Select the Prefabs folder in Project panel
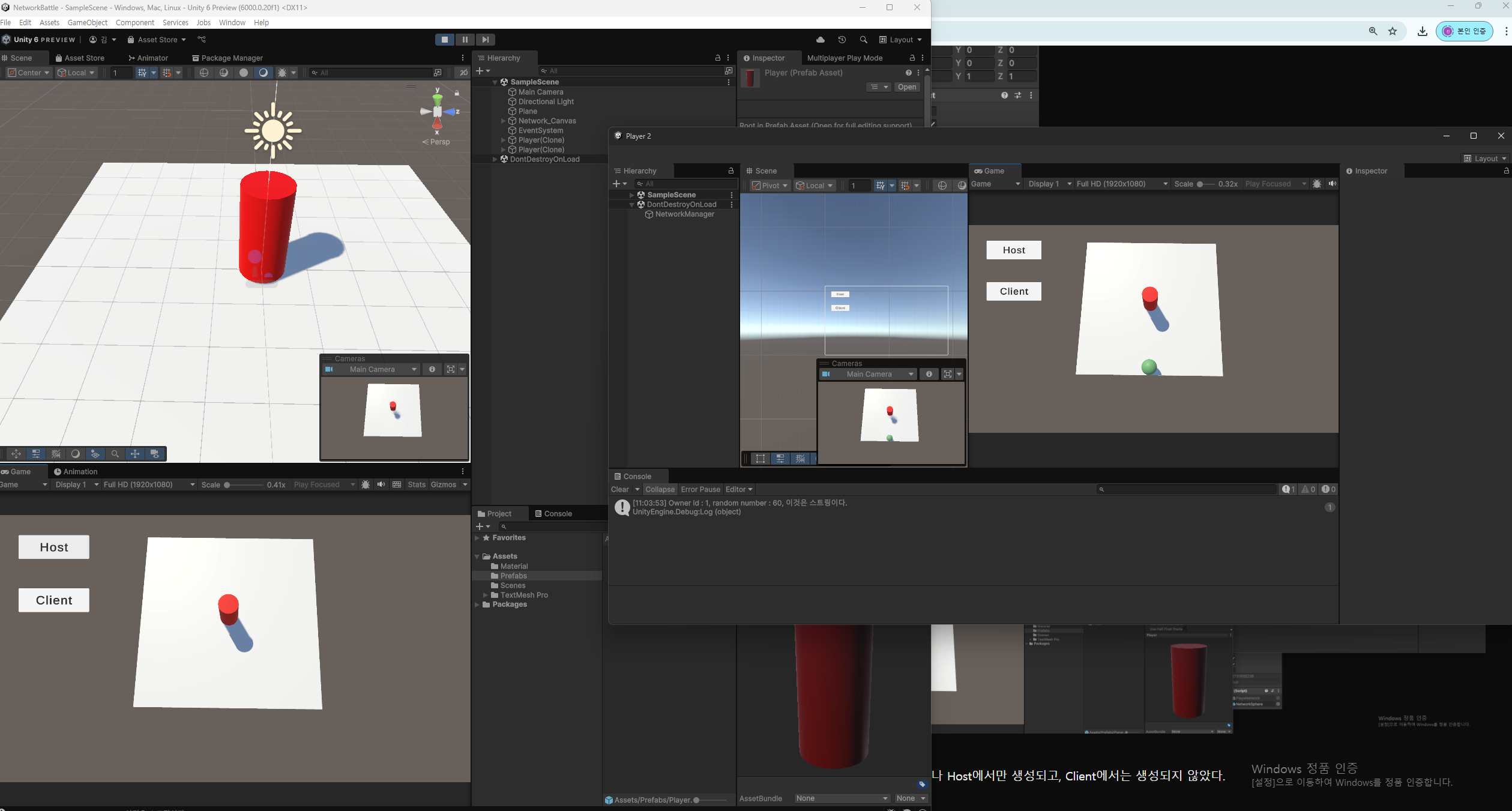Screen dimensions: 1512x811 [x=513, y=576]
